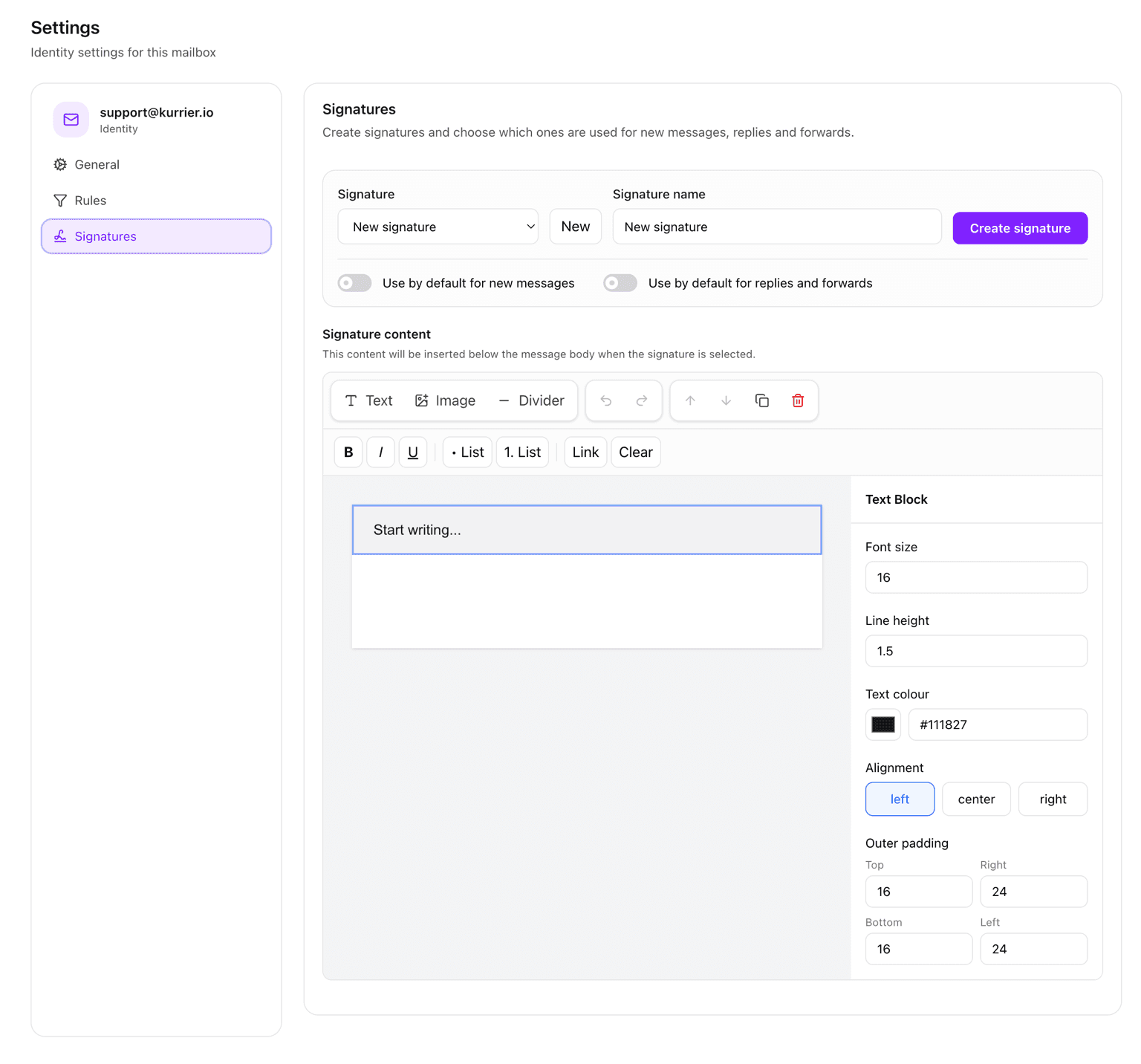Insert a numbered 1. List
The image size is (1141, 1064).
[522, 452]
